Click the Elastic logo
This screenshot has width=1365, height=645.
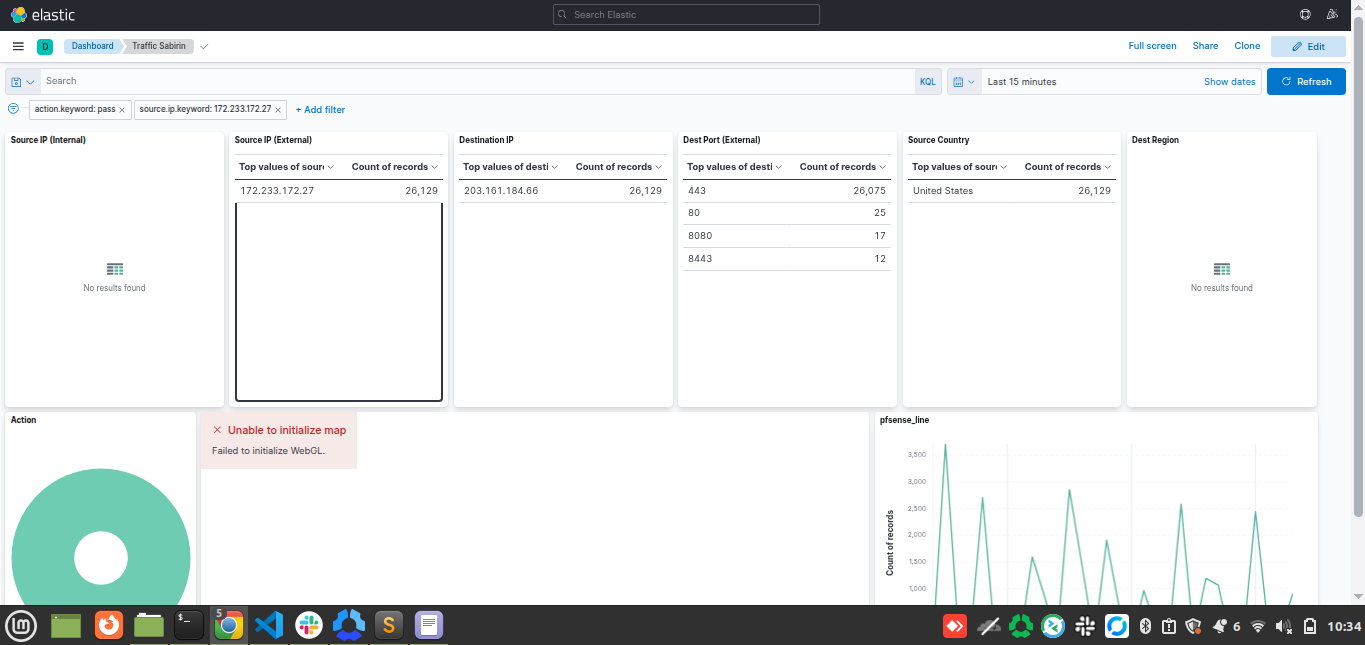42,15
